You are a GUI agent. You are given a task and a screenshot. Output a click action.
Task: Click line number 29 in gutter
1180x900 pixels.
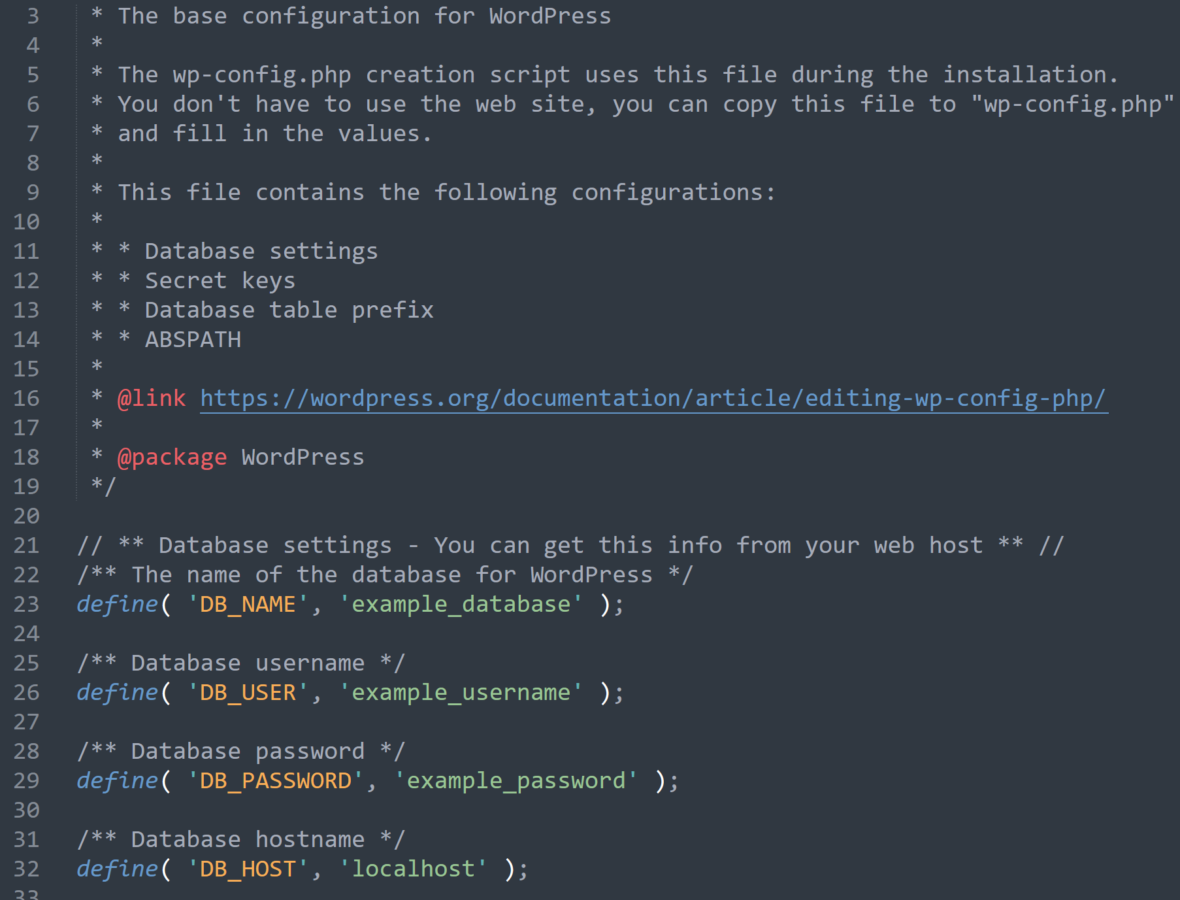pos(26,780)
